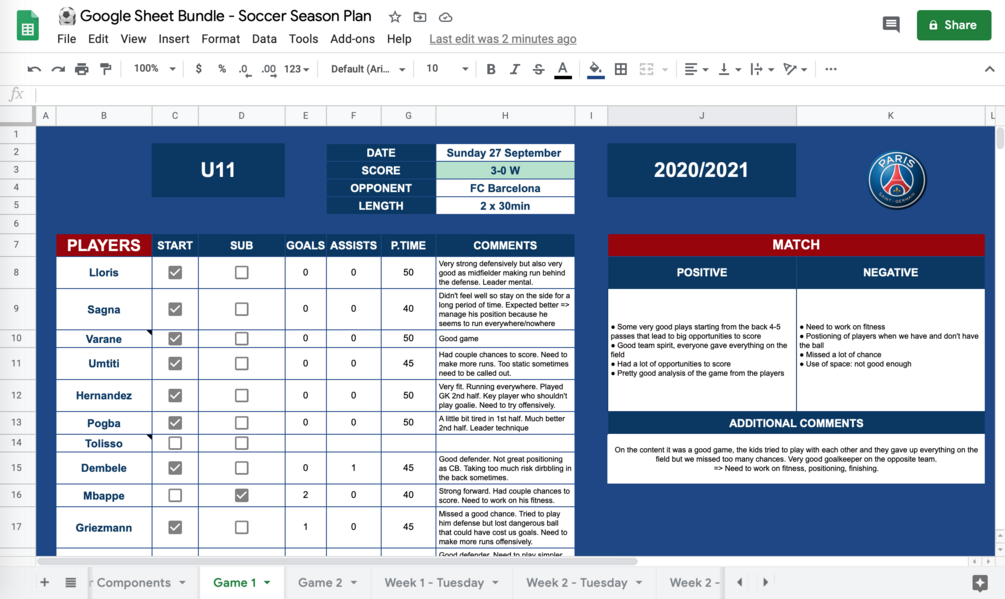
Task: Open the Text color tool
Action: pyautogui.click(x=563, y=70)
